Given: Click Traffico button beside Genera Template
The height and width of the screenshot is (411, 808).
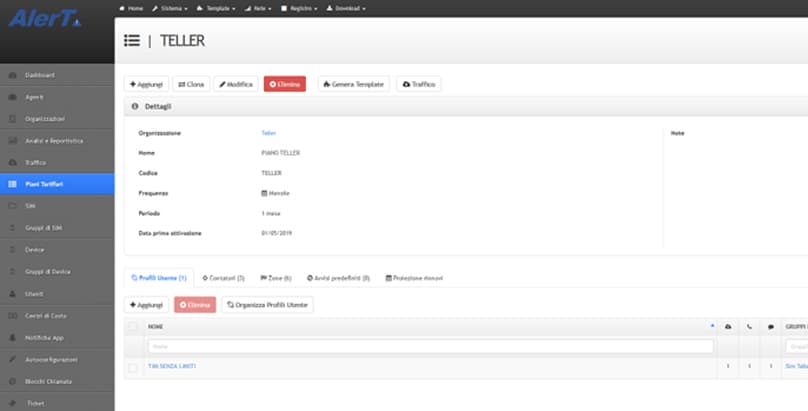Looking at the screenshot, I should click(x=418, y=84).
